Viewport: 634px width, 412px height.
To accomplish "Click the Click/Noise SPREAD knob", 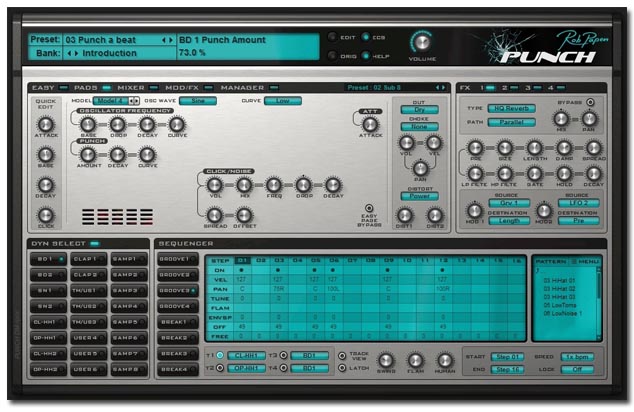I will click(214, 215).
